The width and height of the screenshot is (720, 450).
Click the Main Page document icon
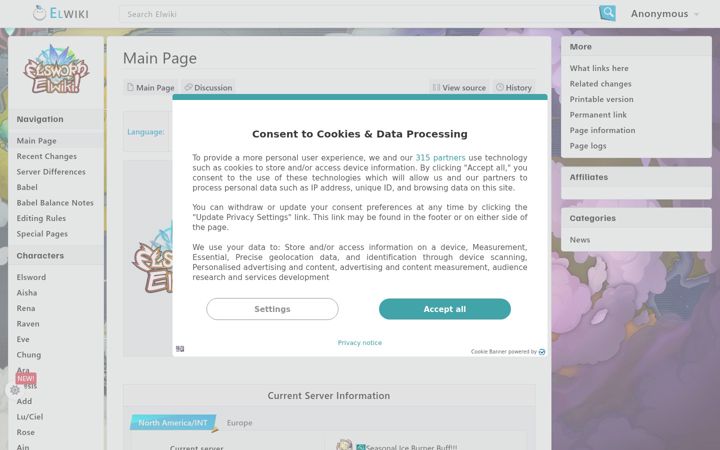click(130, 87)
